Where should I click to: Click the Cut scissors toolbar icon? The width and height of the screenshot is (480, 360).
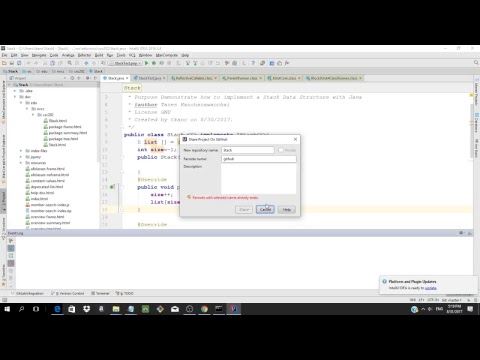pyautogui.click(x=45, y=63)
